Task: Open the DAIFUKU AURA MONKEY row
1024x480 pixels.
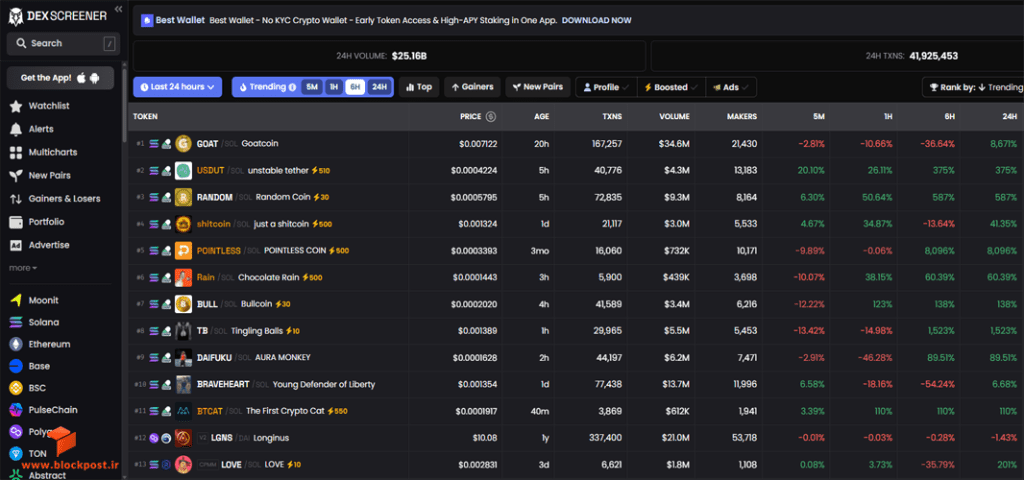Action: click(x=576, y=357)
